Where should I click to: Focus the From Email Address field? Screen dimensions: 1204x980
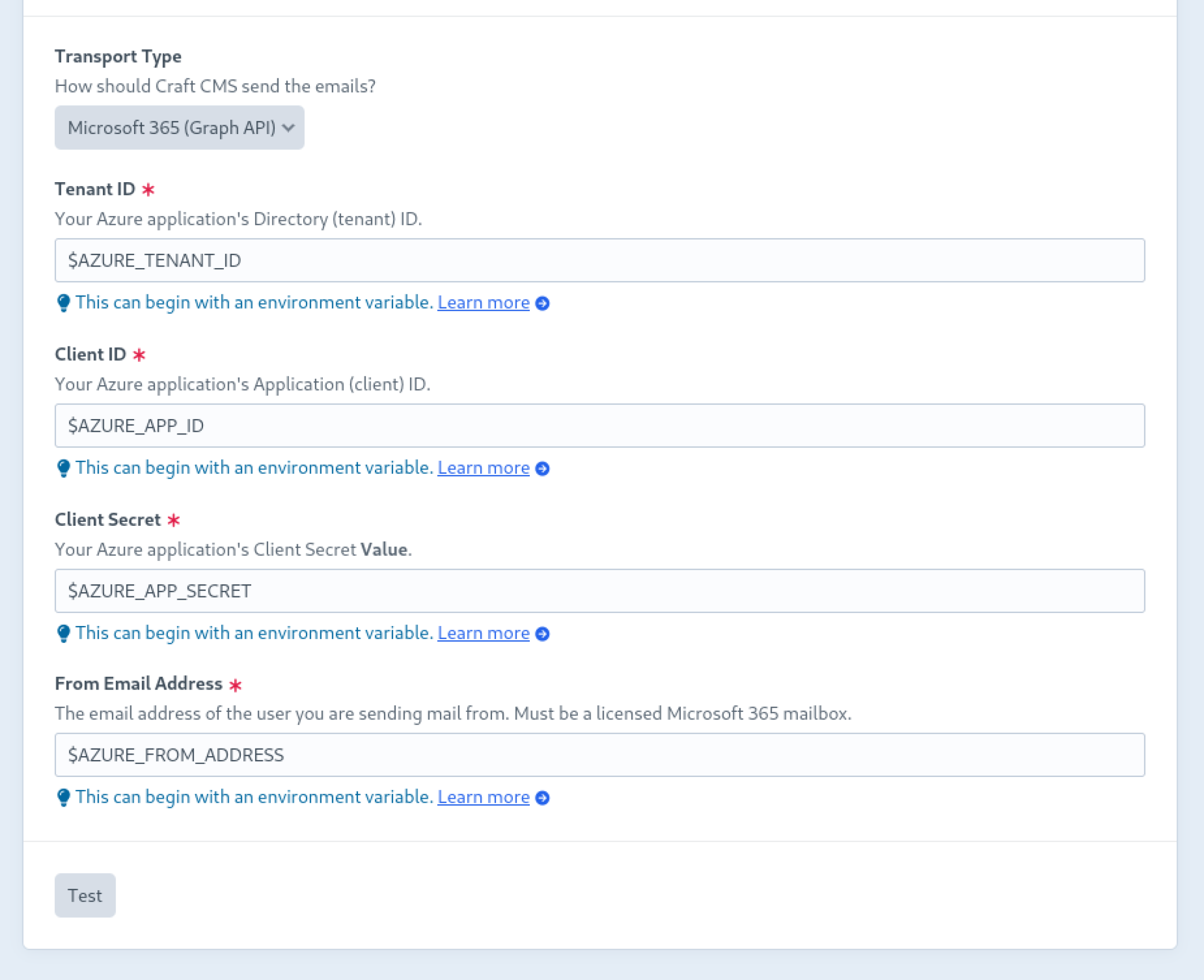(x=599, y=755)
